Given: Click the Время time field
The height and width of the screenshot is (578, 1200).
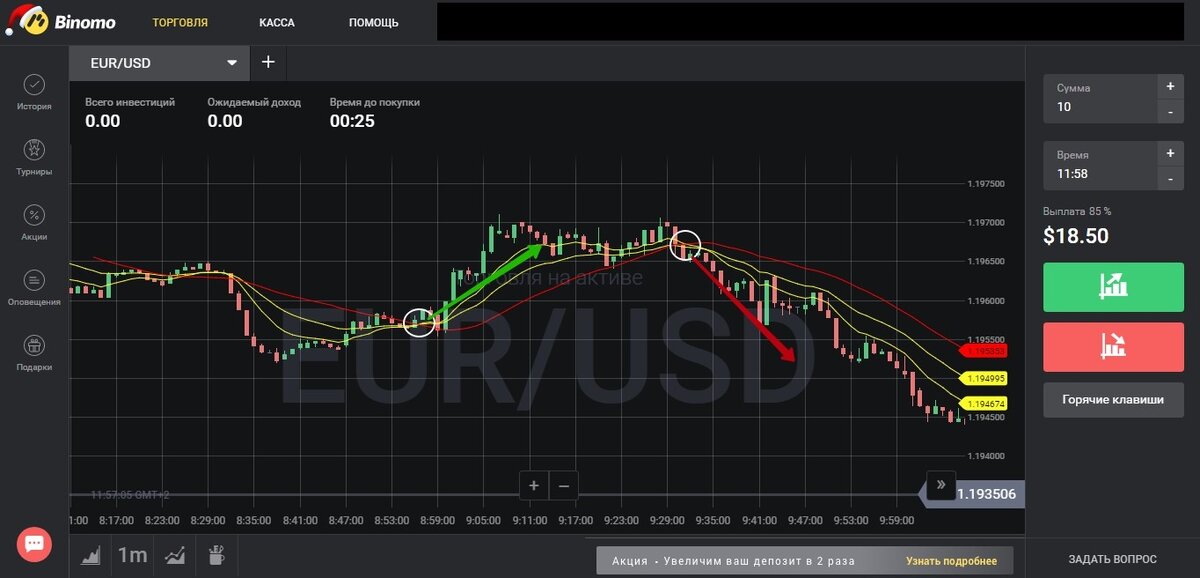Looking at the screenshot, I should tap(1099, 165).
